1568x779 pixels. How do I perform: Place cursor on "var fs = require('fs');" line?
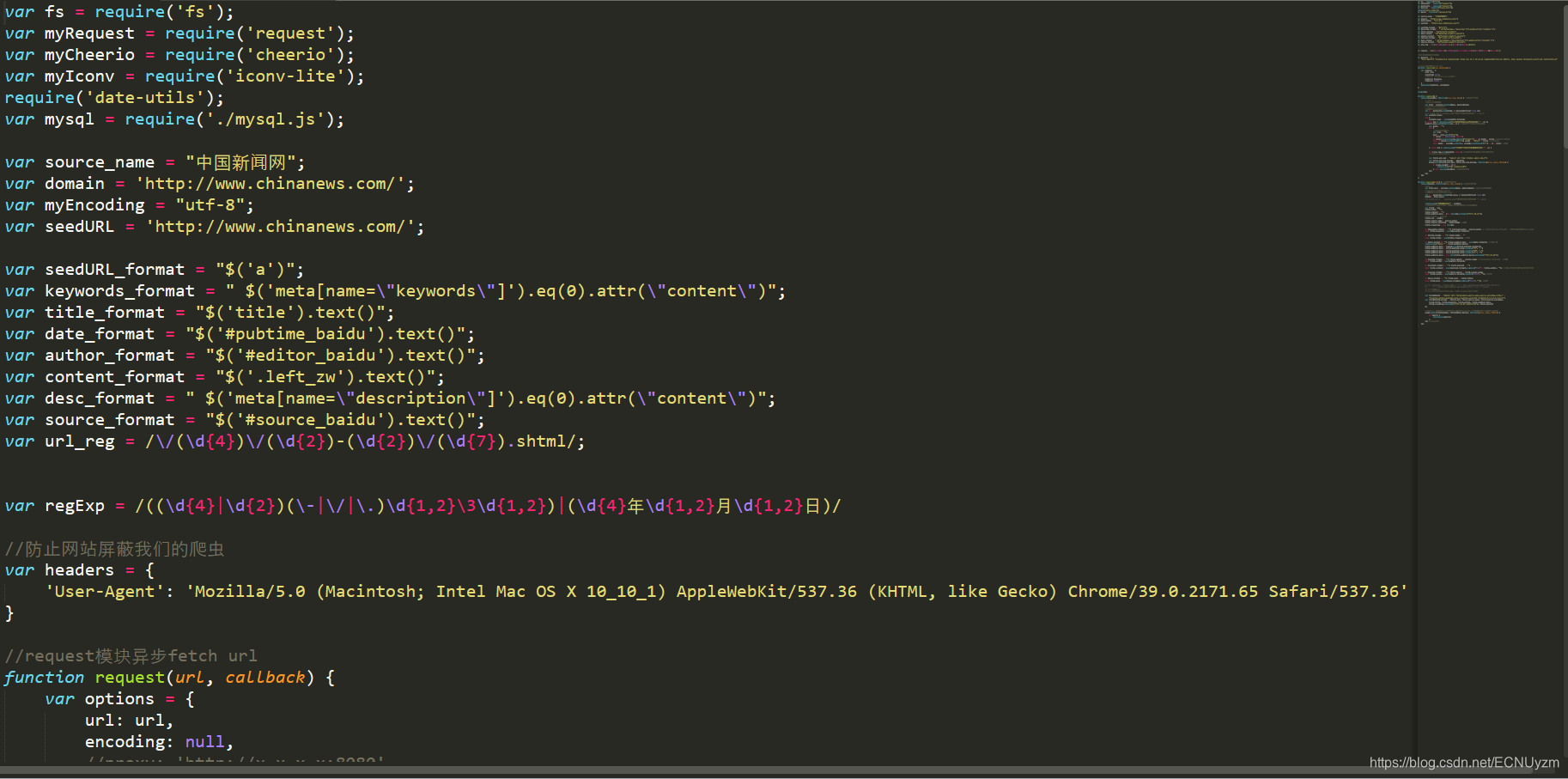119,12
